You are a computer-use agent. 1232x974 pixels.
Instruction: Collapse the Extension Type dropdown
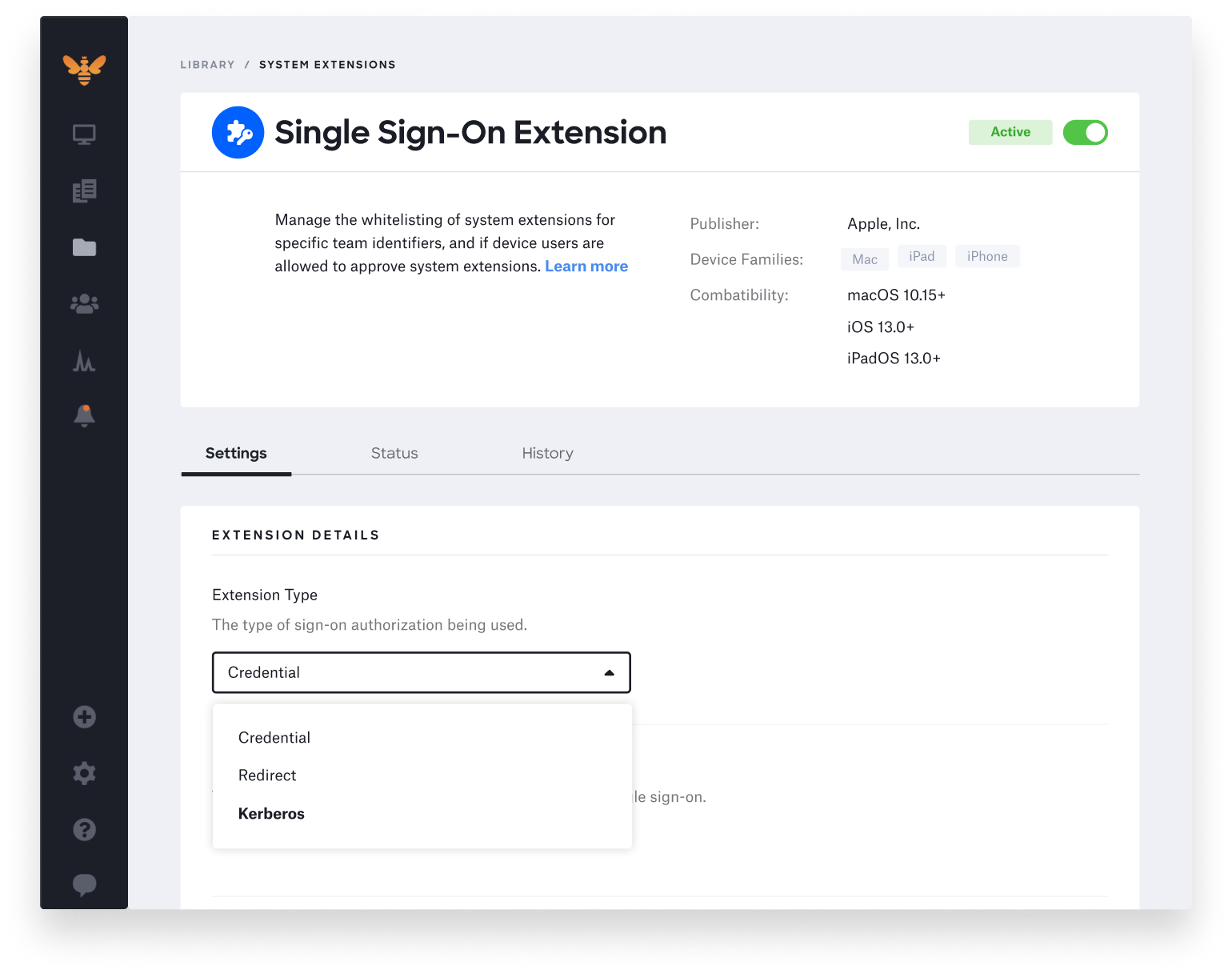click(x=607, y=672)
